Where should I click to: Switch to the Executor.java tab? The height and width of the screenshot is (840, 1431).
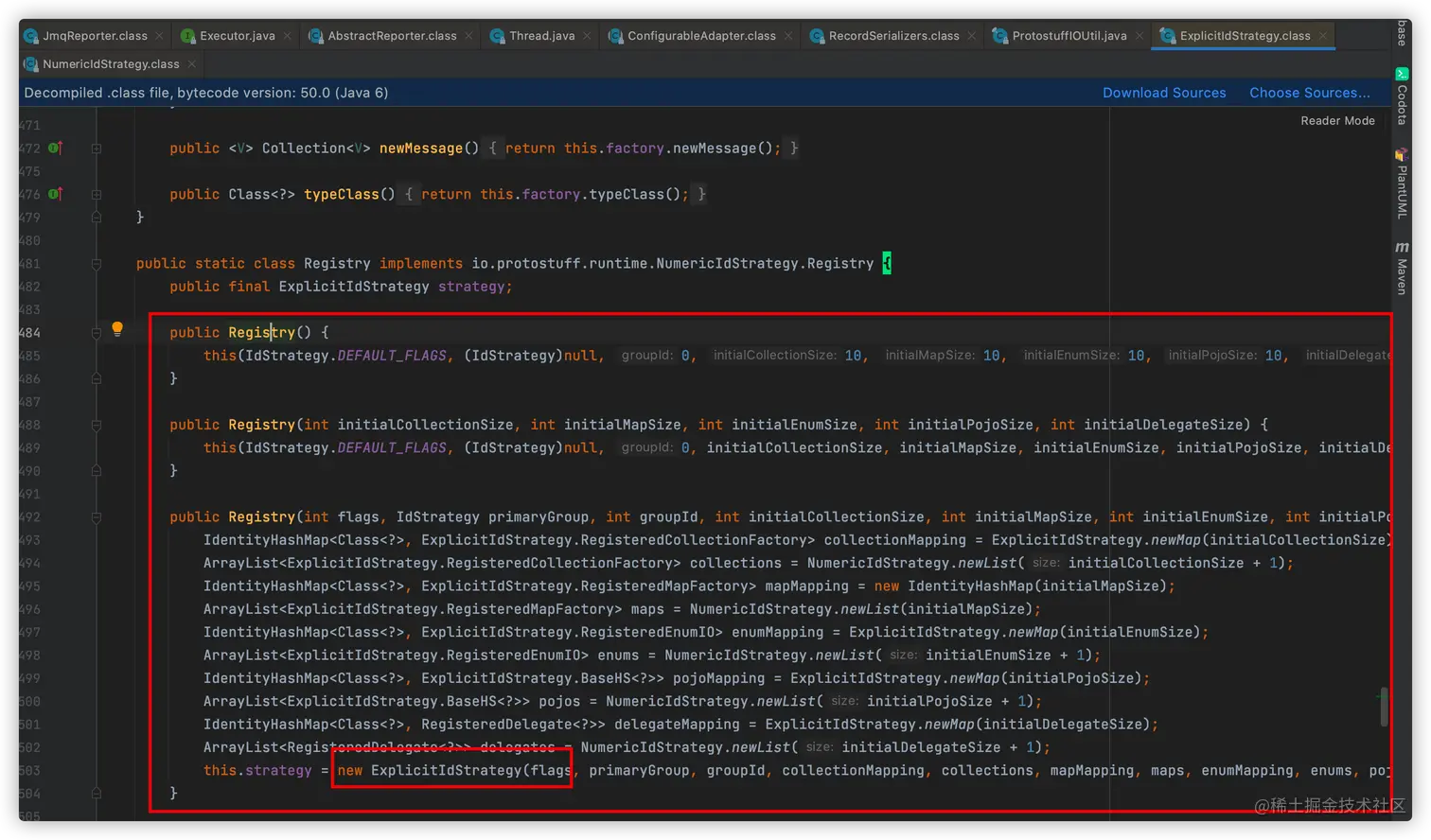(237, 36)
